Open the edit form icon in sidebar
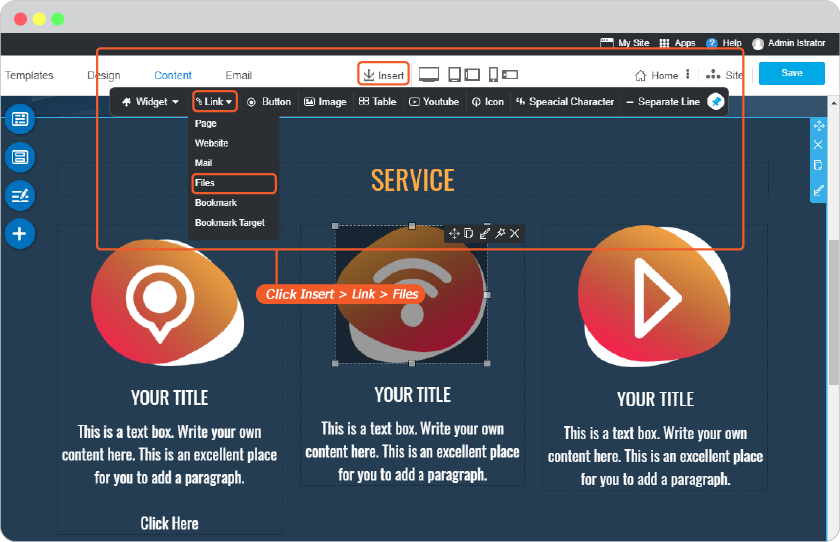 [x=20, y=195]
